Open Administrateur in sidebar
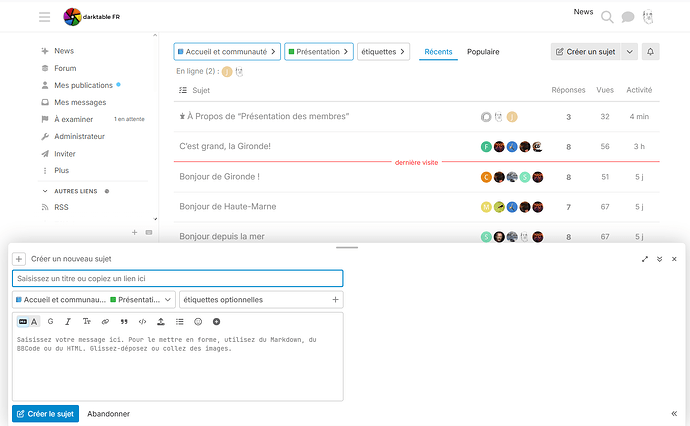The height and width of the screenshot is (426, 690). [79, 136]
